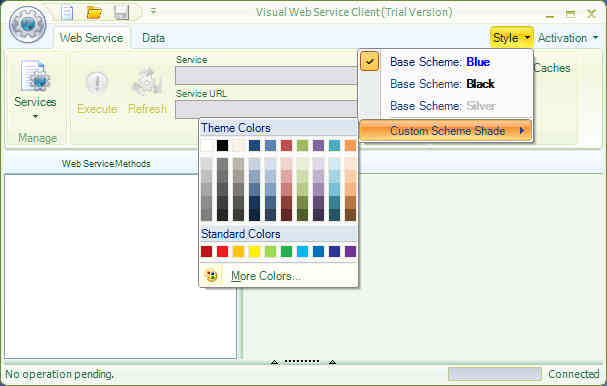The image size is (607, 386).
Task: Pick the aqua theme color swatch
Action: [x=334, y=146]
